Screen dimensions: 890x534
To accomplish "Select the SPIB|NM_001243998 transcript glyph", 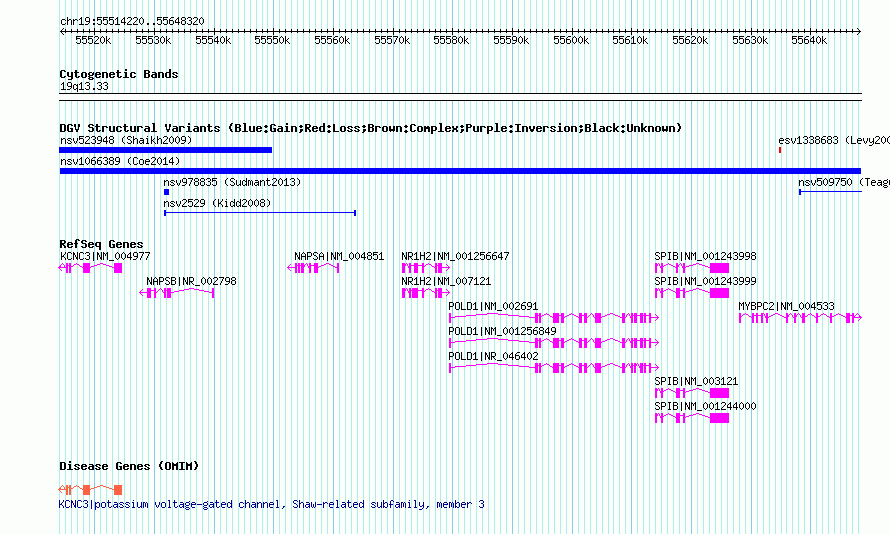I will click(x=692, y=268).
